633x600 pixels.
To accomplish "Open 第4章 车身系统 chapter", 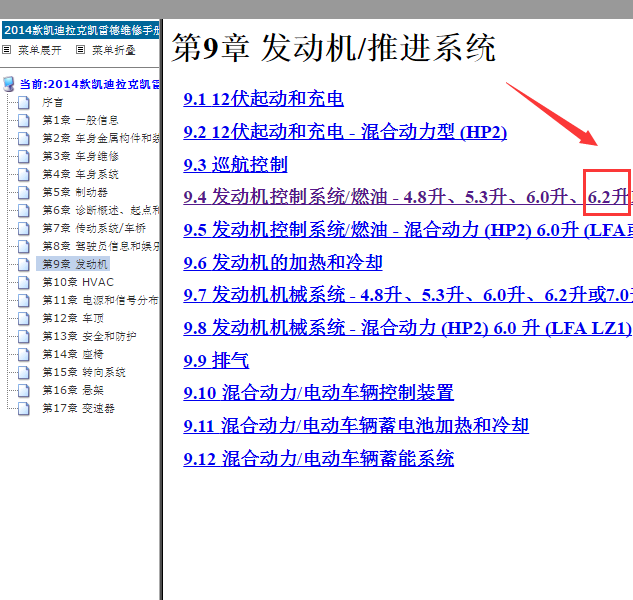I will (80, 174).
